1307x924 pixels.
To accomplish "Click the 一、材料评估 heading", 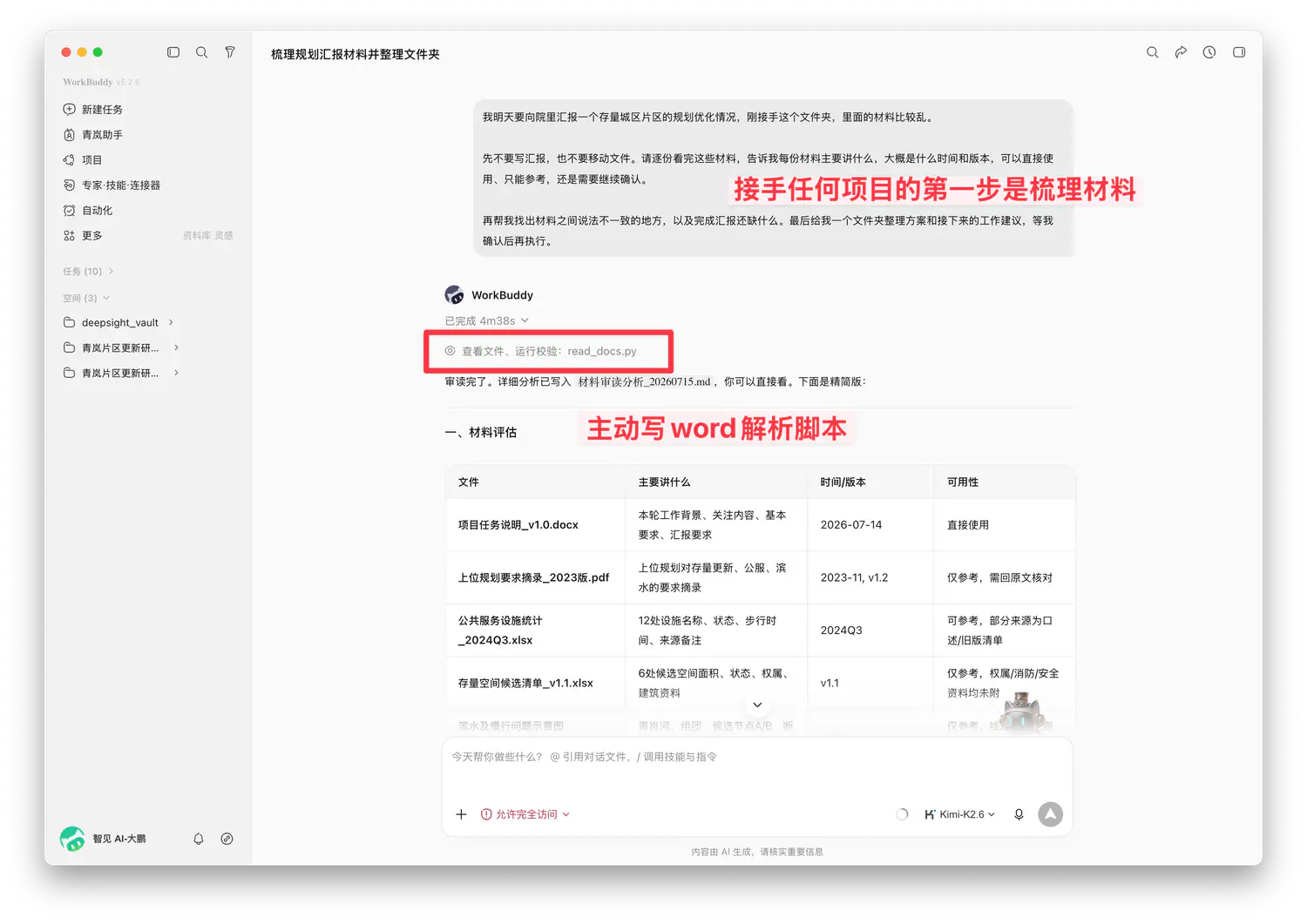I will click(x=481, y=433).
